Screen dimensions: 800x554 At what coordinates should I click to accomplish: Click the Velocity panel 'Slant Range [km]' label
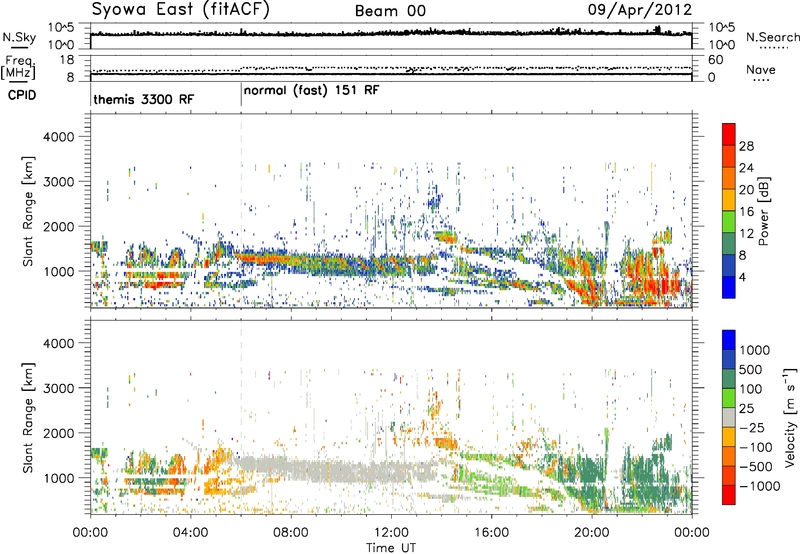click(28, 418)
